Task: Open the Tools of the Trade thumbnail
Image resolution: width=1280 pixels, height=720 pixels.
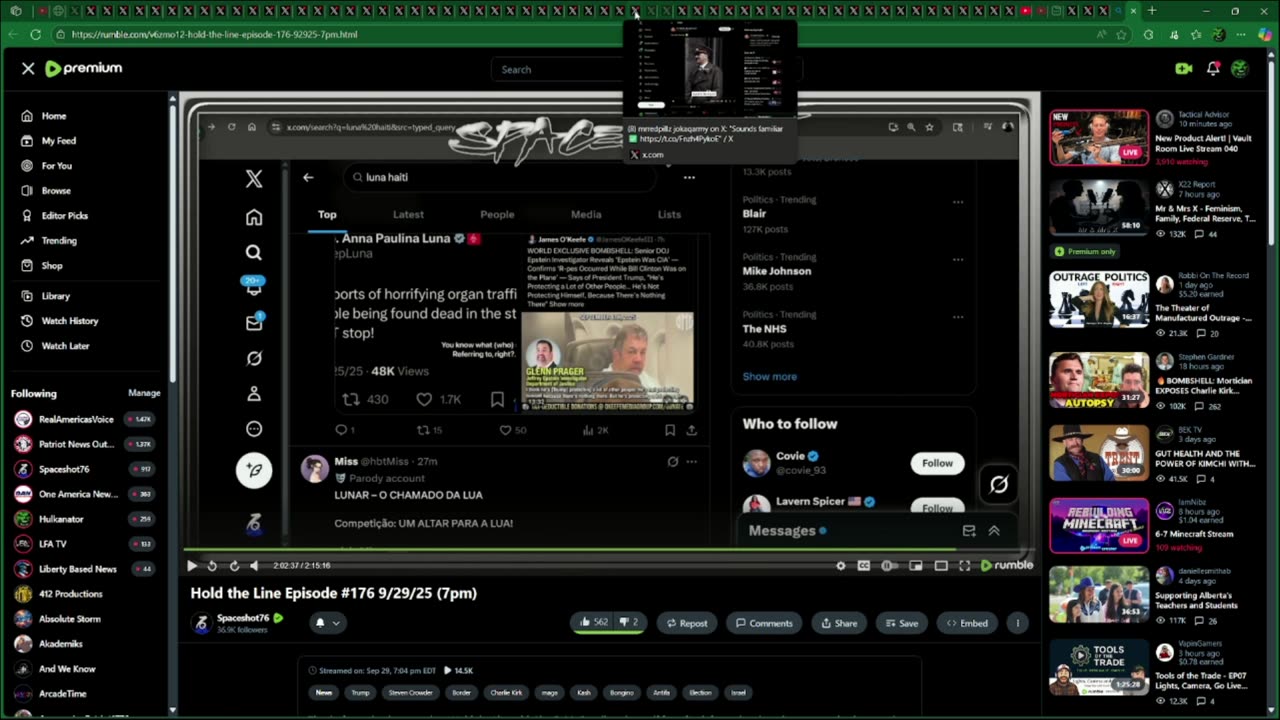Action: pyautogui.click(x=1098, y=667)
